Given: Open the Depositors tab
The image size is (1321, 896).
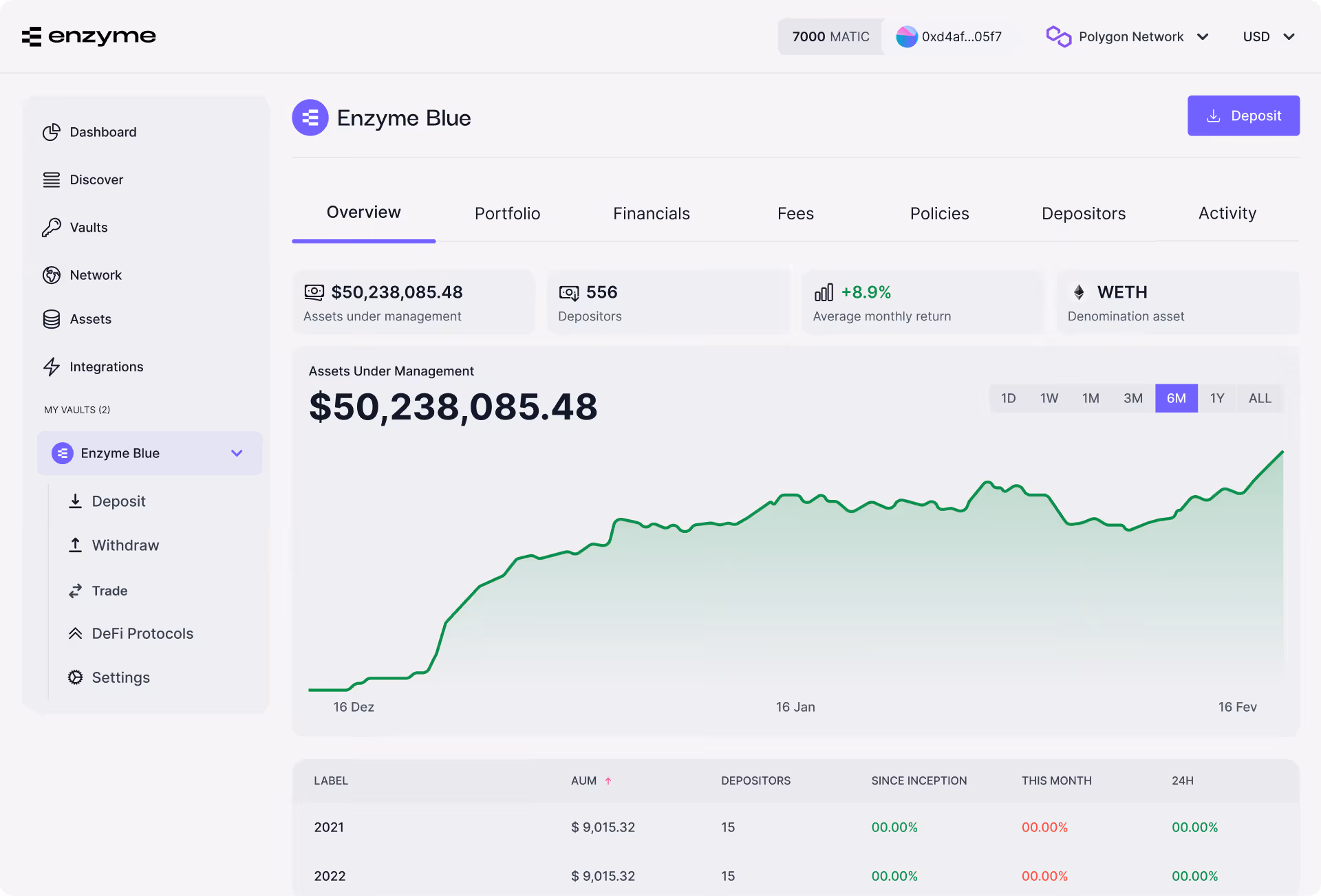Looking at the screenshot, I should pos(1084,214).
